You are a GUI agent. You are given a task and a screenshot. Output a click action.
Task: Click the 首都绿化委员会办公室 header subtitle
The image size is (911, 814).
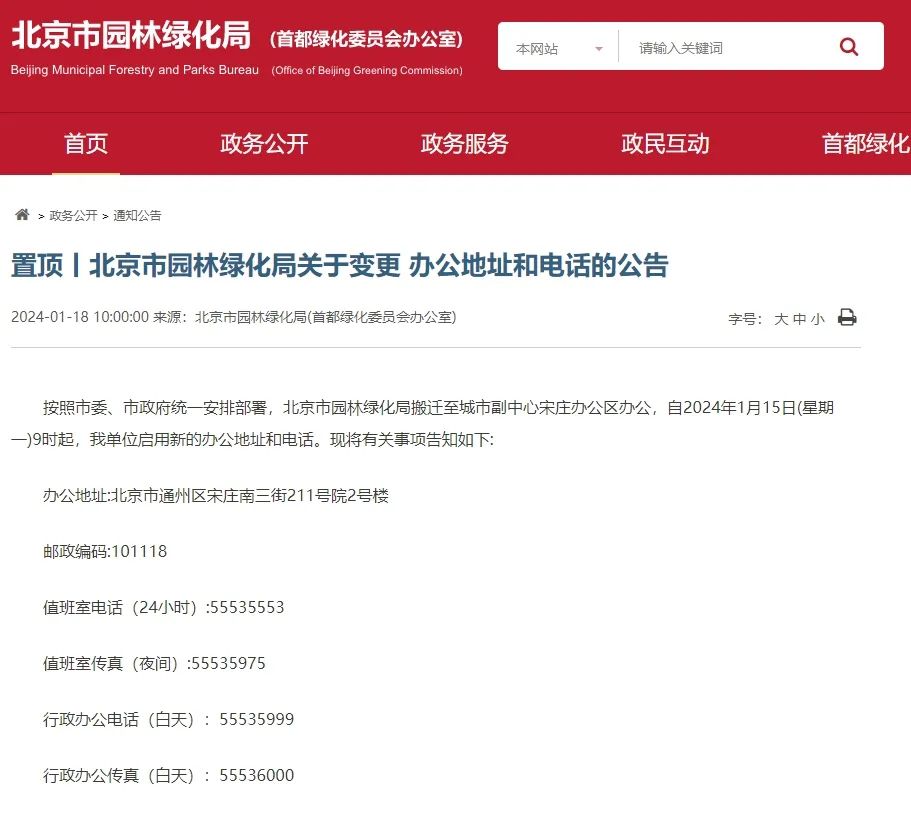(366, 39)
